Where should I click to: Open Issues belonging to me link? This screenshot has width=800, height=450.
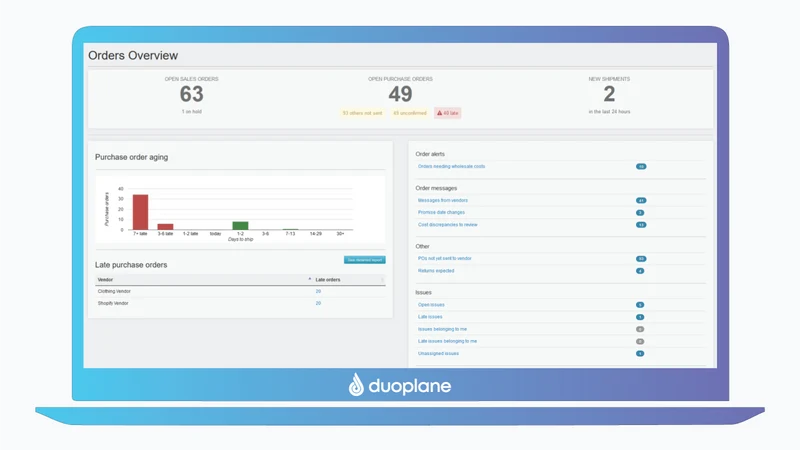[x=442, y=329]
